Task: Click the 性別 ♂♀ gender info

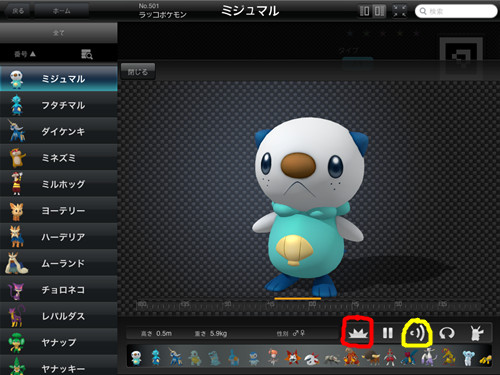Action: (x=291, y=333)
